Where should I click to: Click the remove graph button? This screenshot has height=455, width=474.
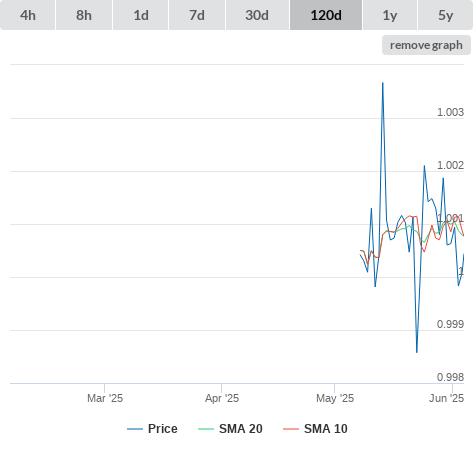click(x=426, y=45)
